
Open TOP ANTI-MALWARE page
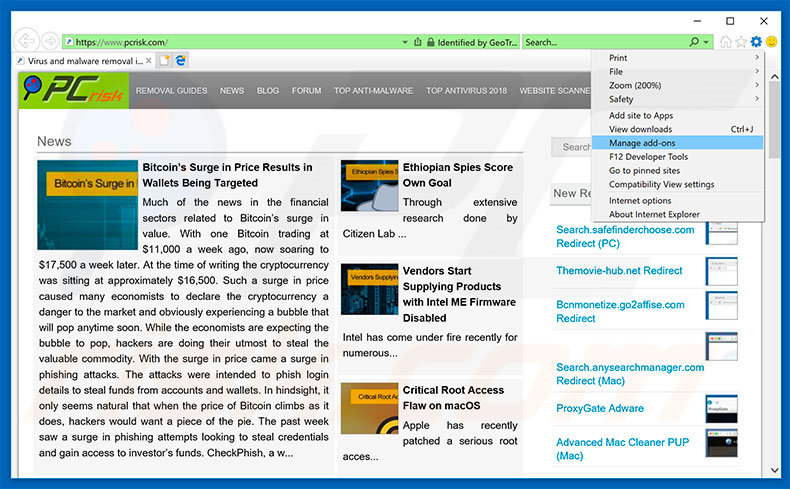[373, 91]
